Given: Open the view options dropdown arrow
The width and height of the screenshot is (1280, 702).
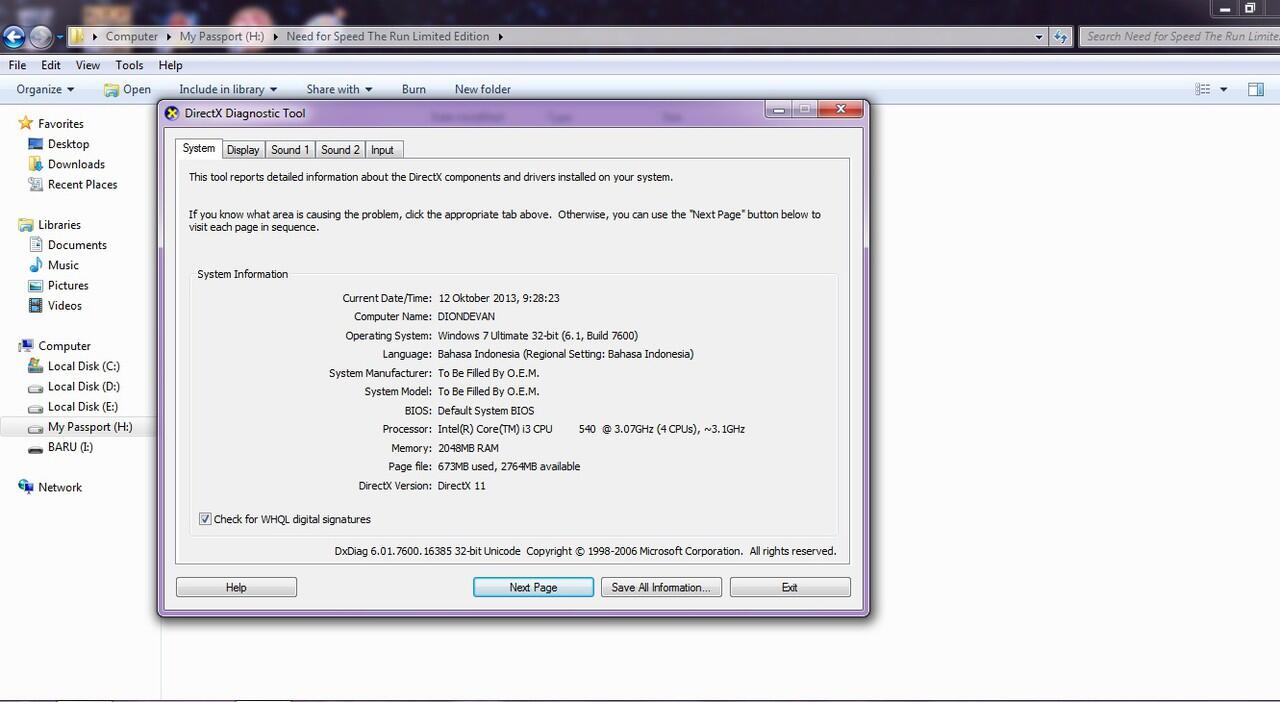Looking at the screenshot, I should coord(1224,89).
